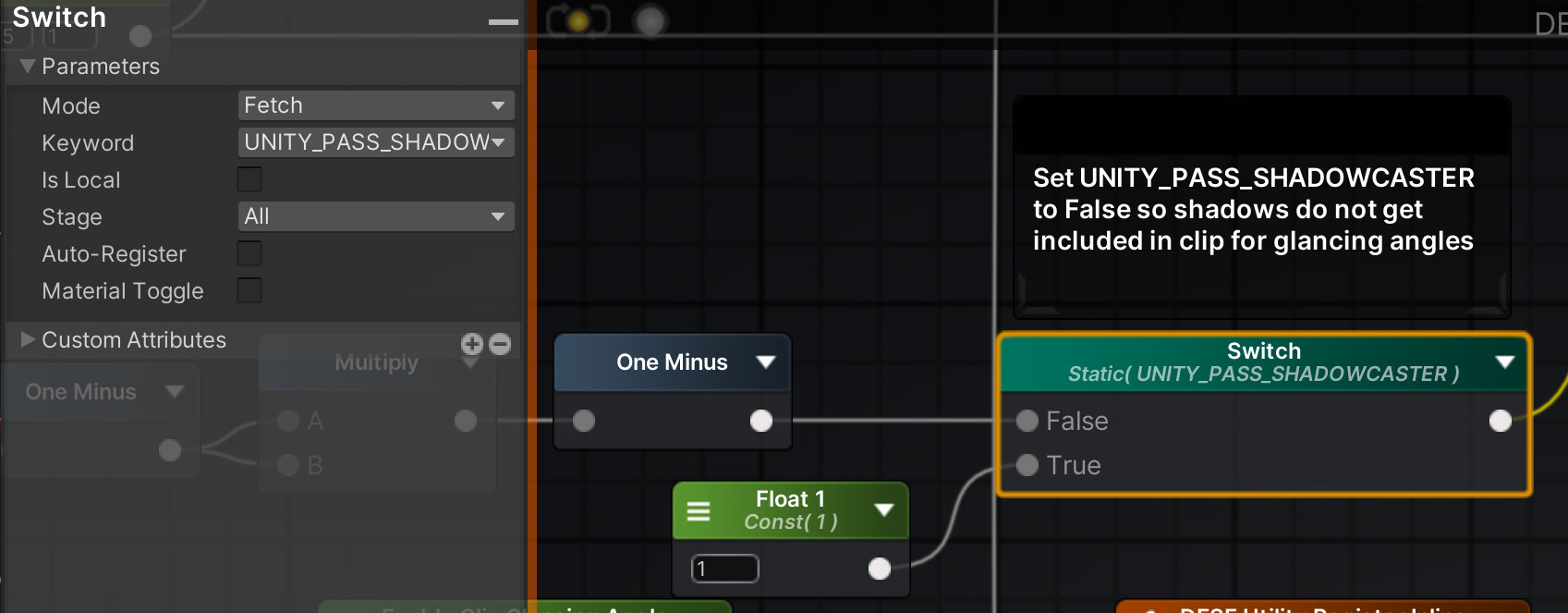Minimize the Switch properties panel
Image resolution: width=1568 pixels, height=613 pixels.
(503, 21)
